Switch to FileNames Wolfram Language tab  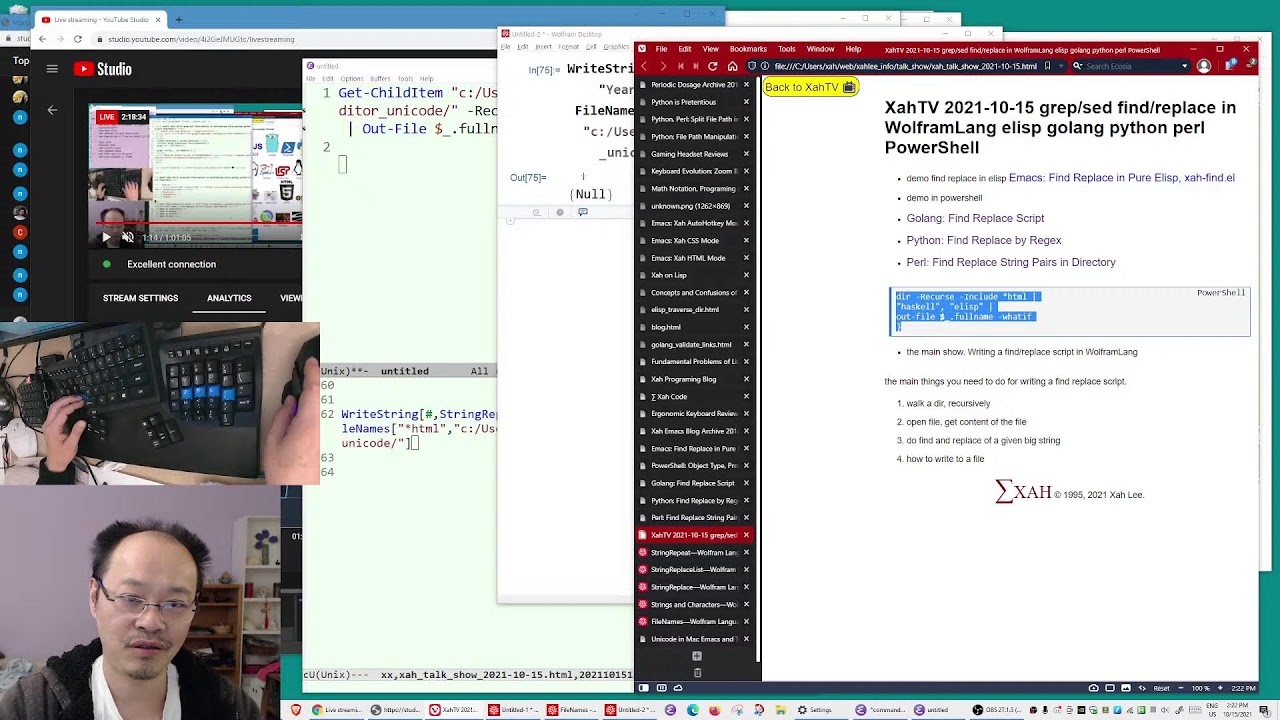(694, 621)
